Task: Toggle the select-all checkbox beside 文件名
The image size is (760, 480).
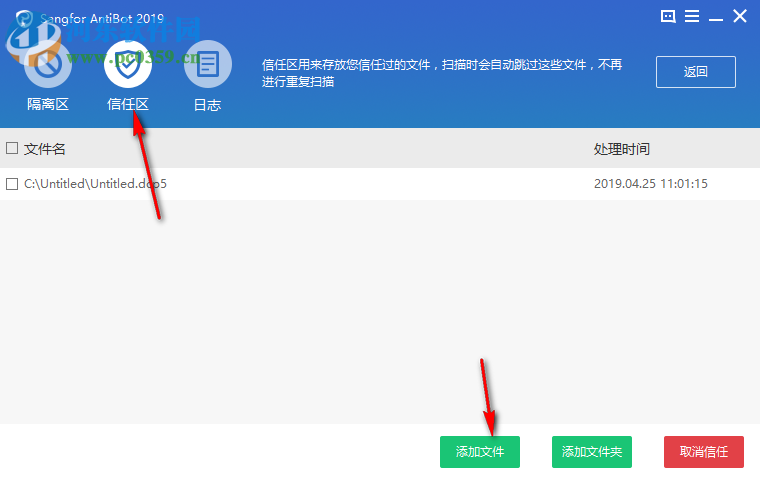Action: [x=12, y=148]
